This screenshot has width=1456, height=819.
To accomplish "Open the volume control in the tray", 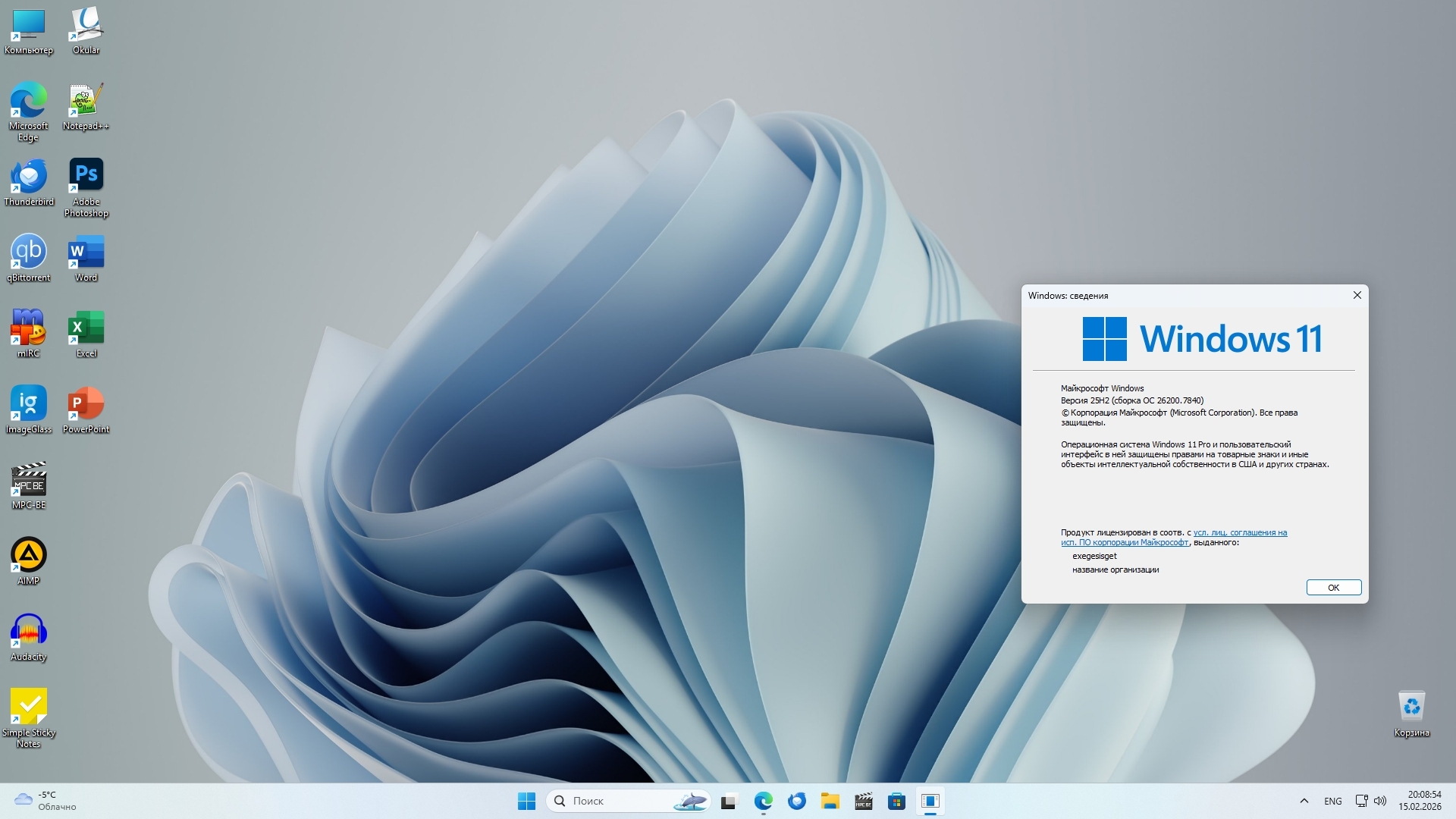I will (x=1380, y=801).
